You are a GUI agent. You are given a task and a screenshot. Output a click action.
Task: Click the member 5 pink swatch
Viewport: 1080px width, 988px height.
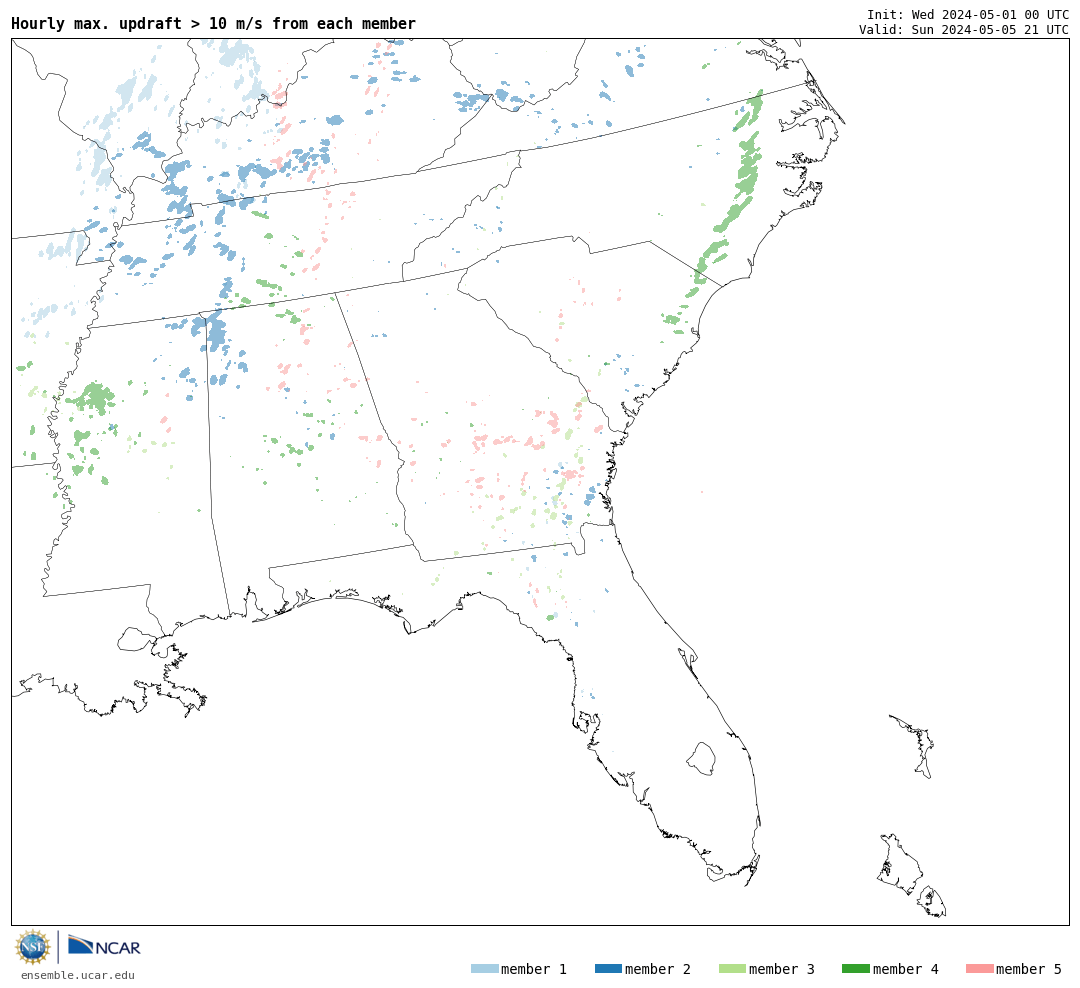click(980, 969)
